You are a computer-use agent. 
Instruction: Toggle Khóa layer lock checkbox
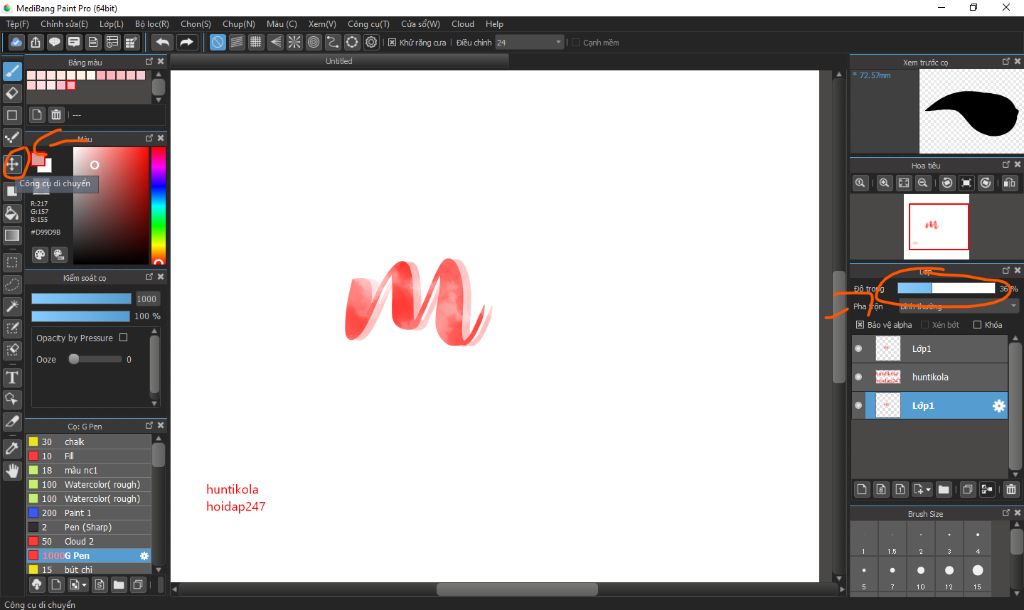977,325
